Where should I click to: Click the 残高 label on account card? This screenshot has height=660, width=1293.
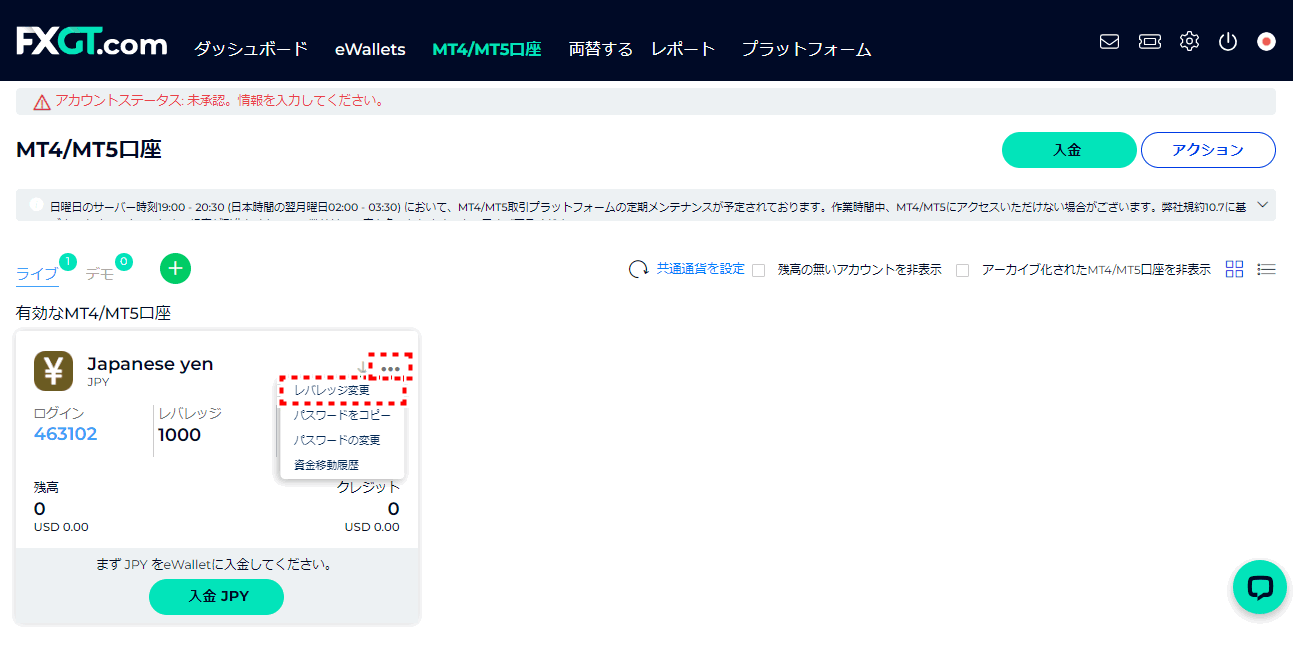click(46, 487)
